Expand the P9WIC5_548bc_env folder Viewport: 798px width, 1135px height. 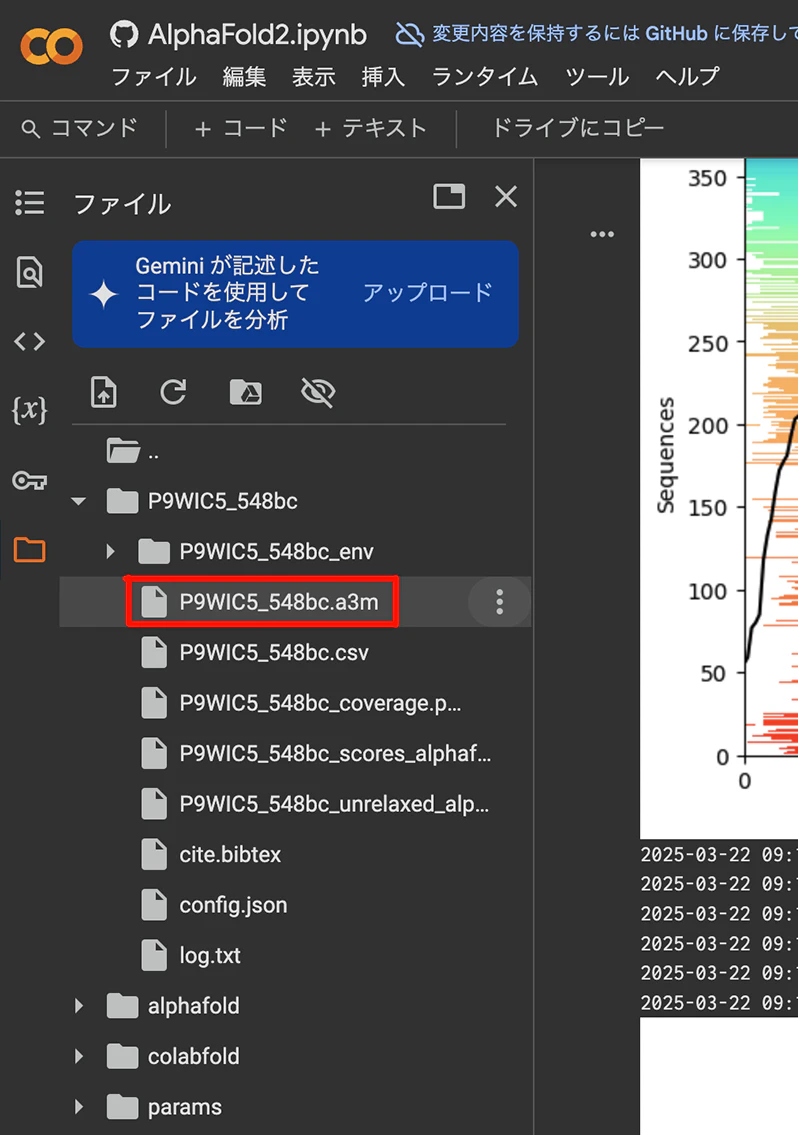coord(110,552)
